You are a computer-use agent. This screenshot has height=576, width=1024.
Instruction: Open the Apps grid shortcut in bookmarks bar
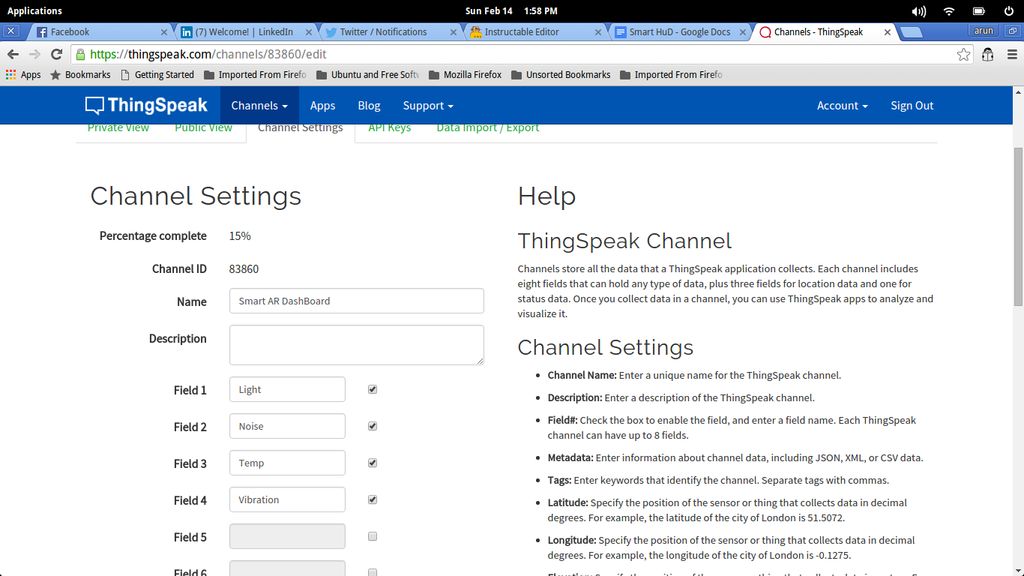pyautogui.click(x=23, y=74)
